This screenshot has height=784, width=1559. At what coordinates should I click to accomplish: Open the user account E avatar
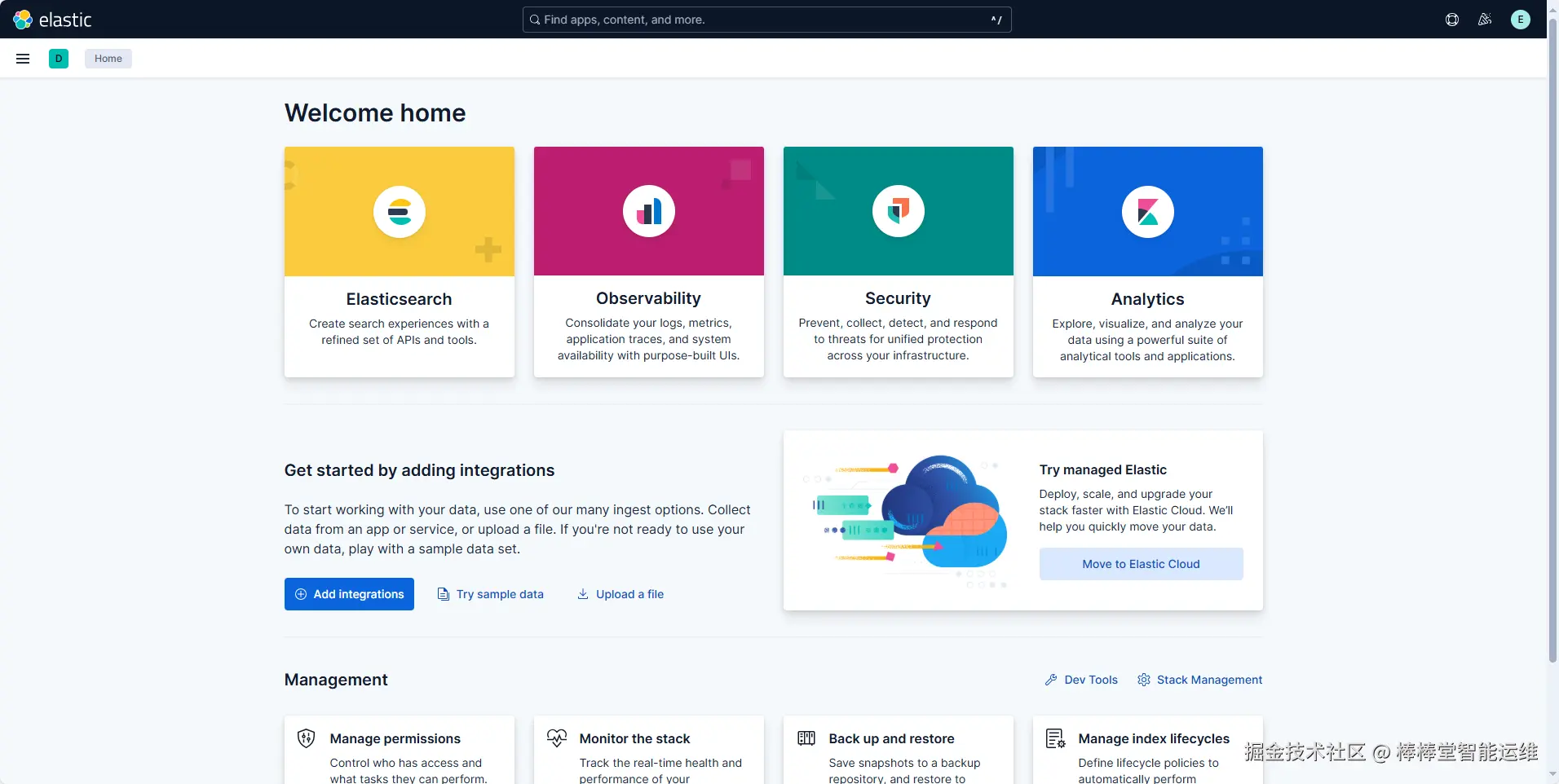pyautogui.click(x=1521, y=20)
